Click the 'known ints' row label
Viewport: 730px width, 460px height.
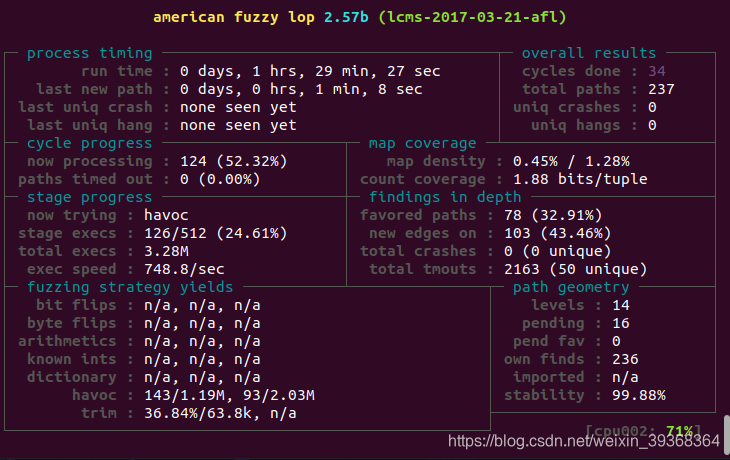pyautogui.click(x=72, y=359)
